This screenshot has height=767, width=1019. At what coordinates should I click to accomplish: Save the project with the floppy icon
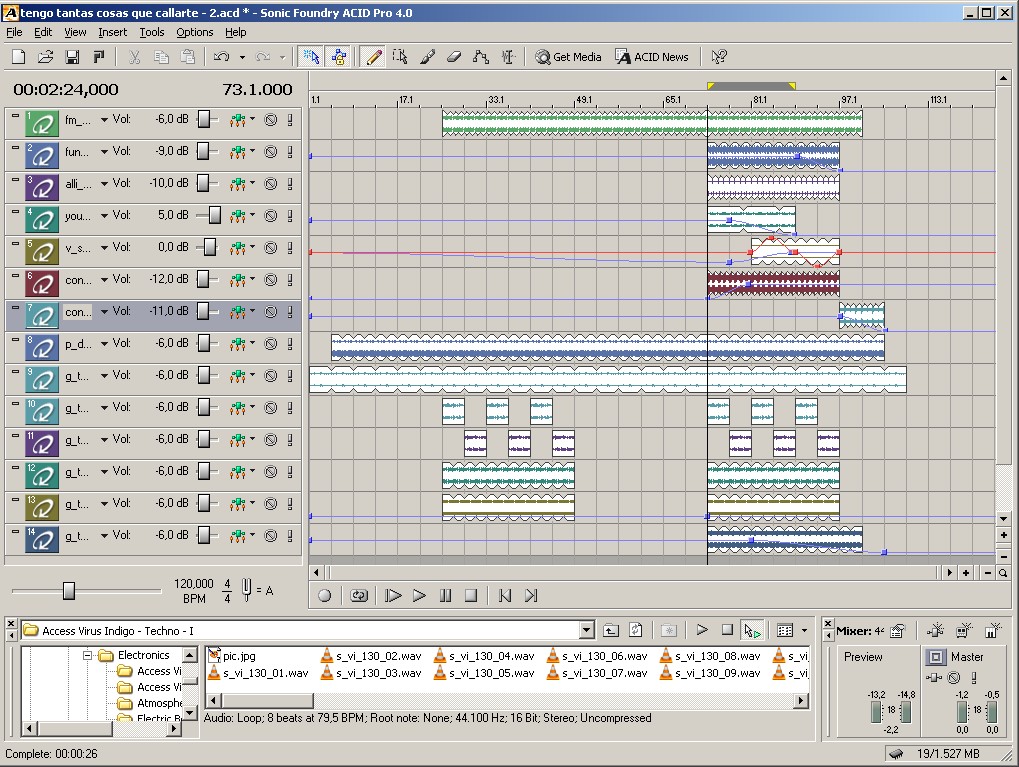coord(72,57)
